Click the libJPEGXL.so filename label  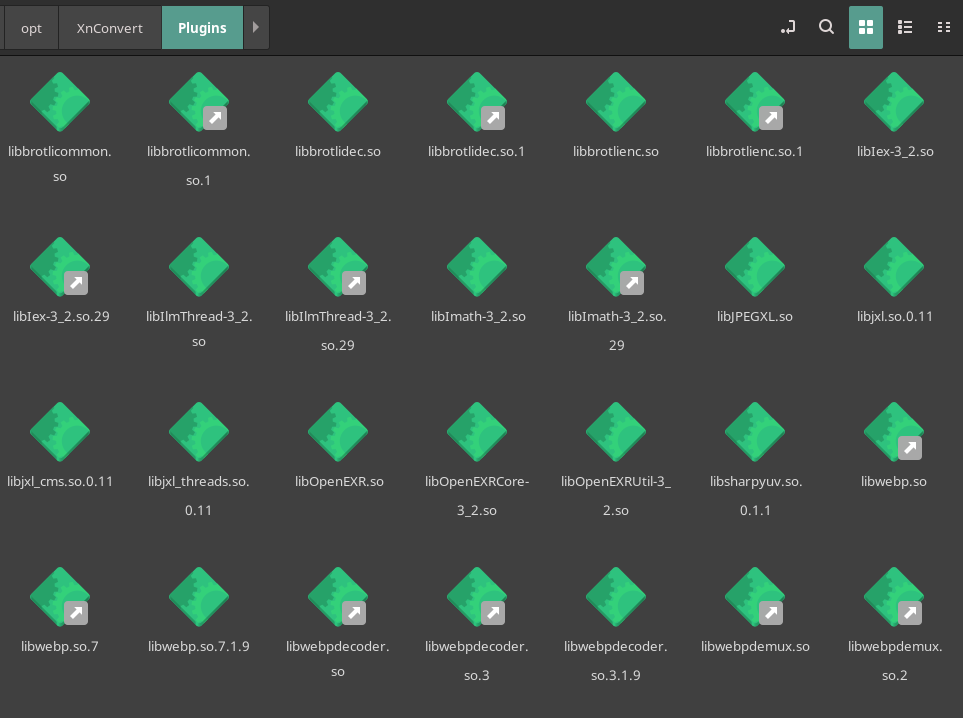point(755,317)
